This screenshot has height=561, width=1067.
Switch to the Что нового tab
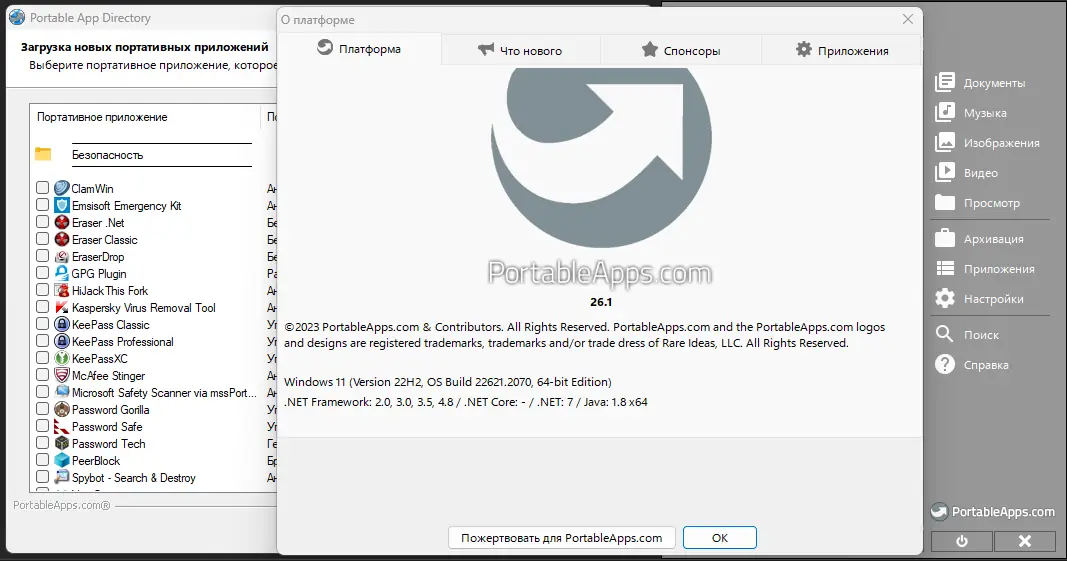[x=521, y=50]
